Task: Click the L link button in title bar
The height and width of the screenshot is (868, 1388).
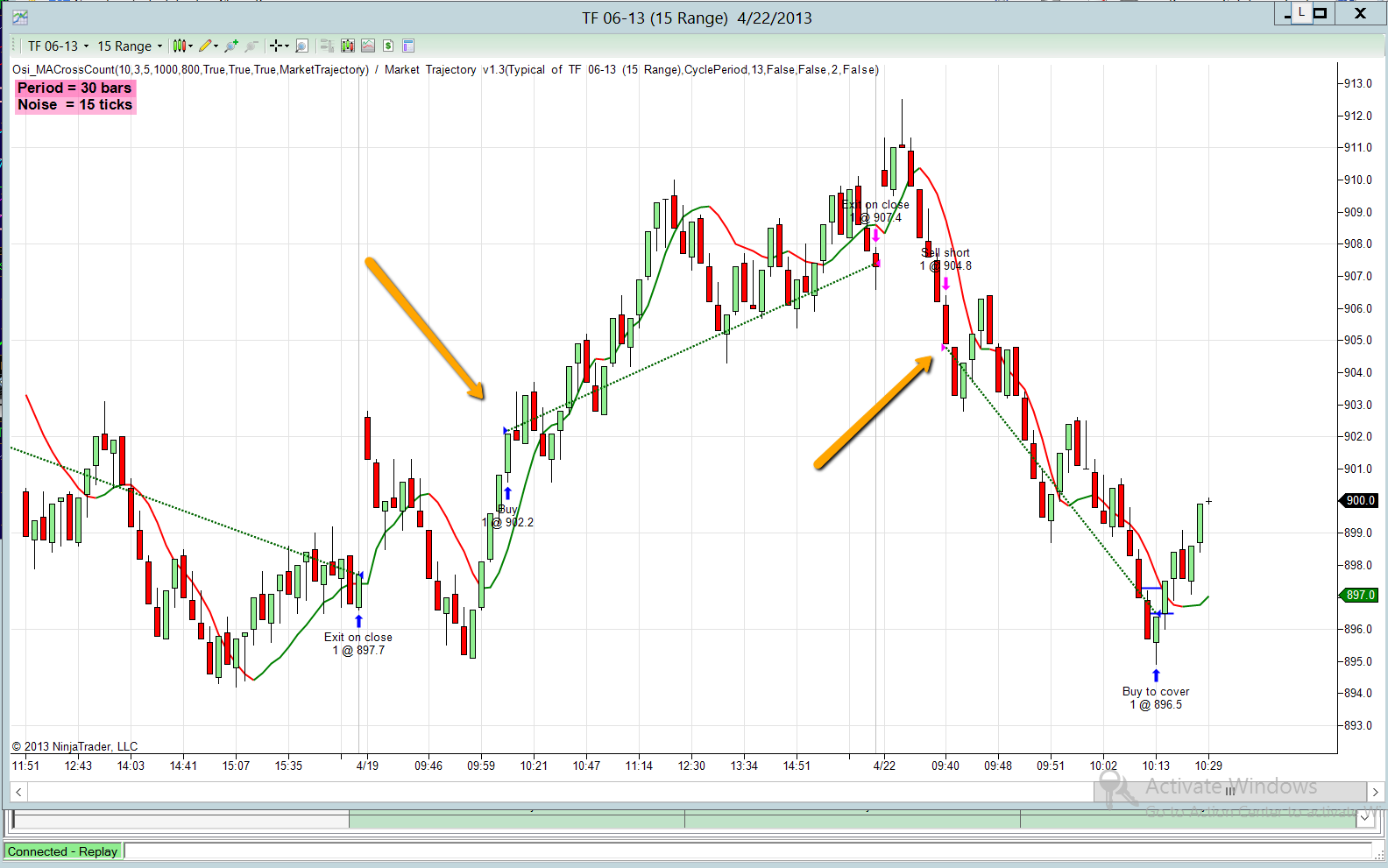Action: click(x=1301, y=12)
